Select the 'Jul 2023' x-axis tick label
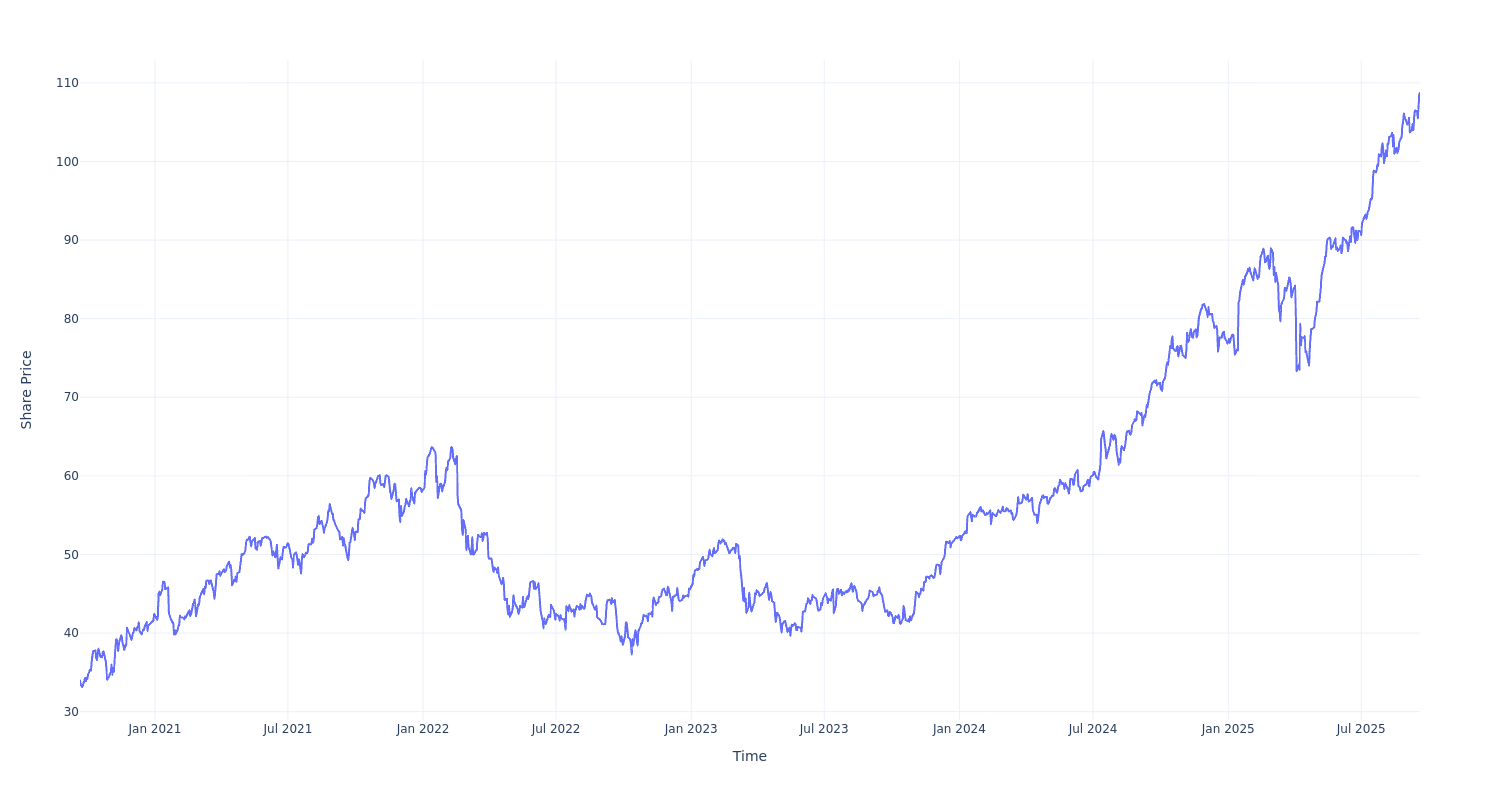The image size is (1500, 800). (824, 729)
